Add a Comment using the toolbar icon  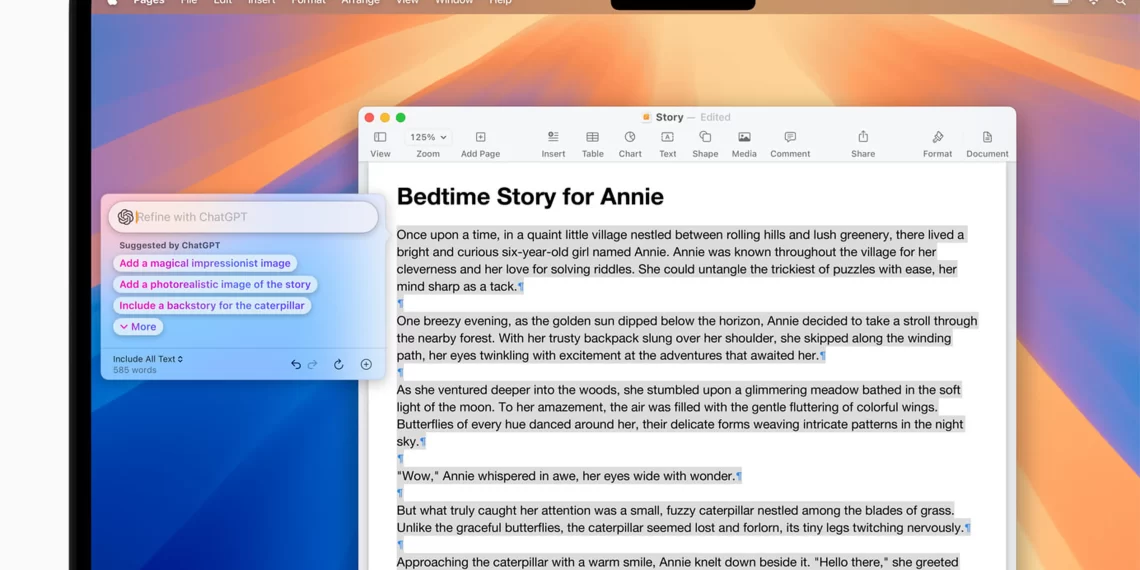tap(790, 138)
